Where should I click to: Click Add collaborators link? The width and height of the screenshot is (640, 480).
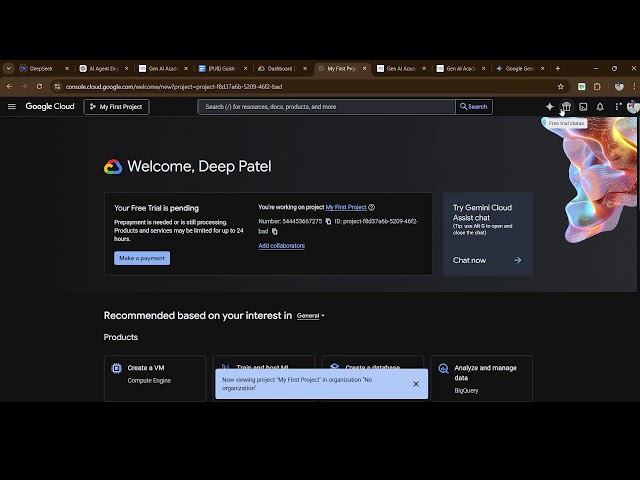point(282,246)
